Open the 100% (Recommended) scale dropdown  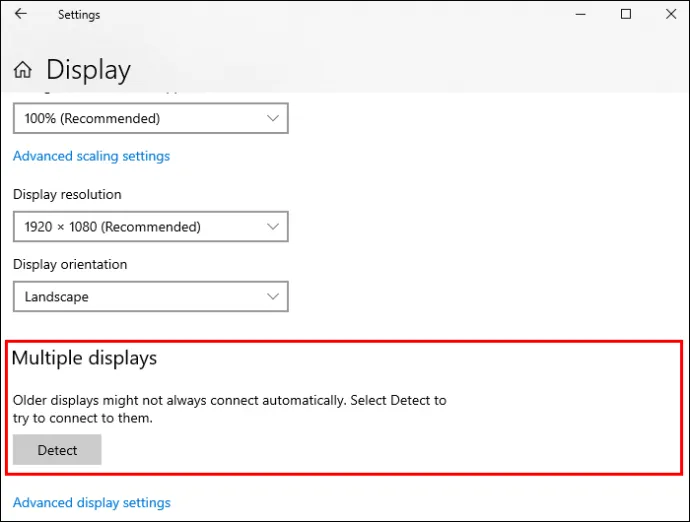click(x=150, y=119)
